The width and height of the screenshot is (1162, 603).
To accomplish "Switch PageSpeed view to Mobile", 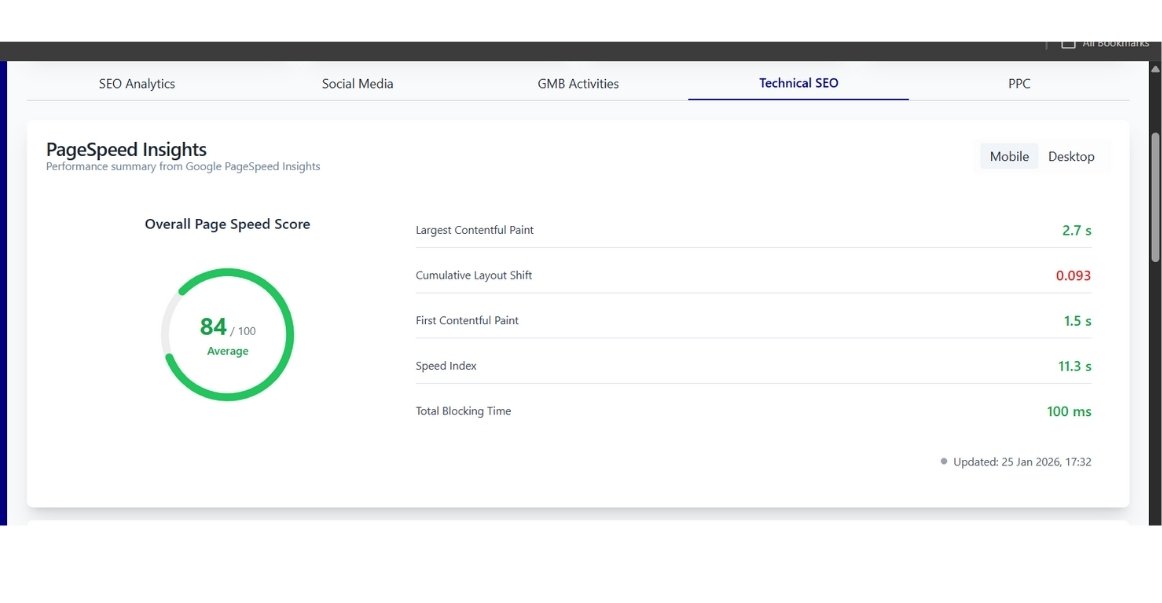I will point(1009,157).
